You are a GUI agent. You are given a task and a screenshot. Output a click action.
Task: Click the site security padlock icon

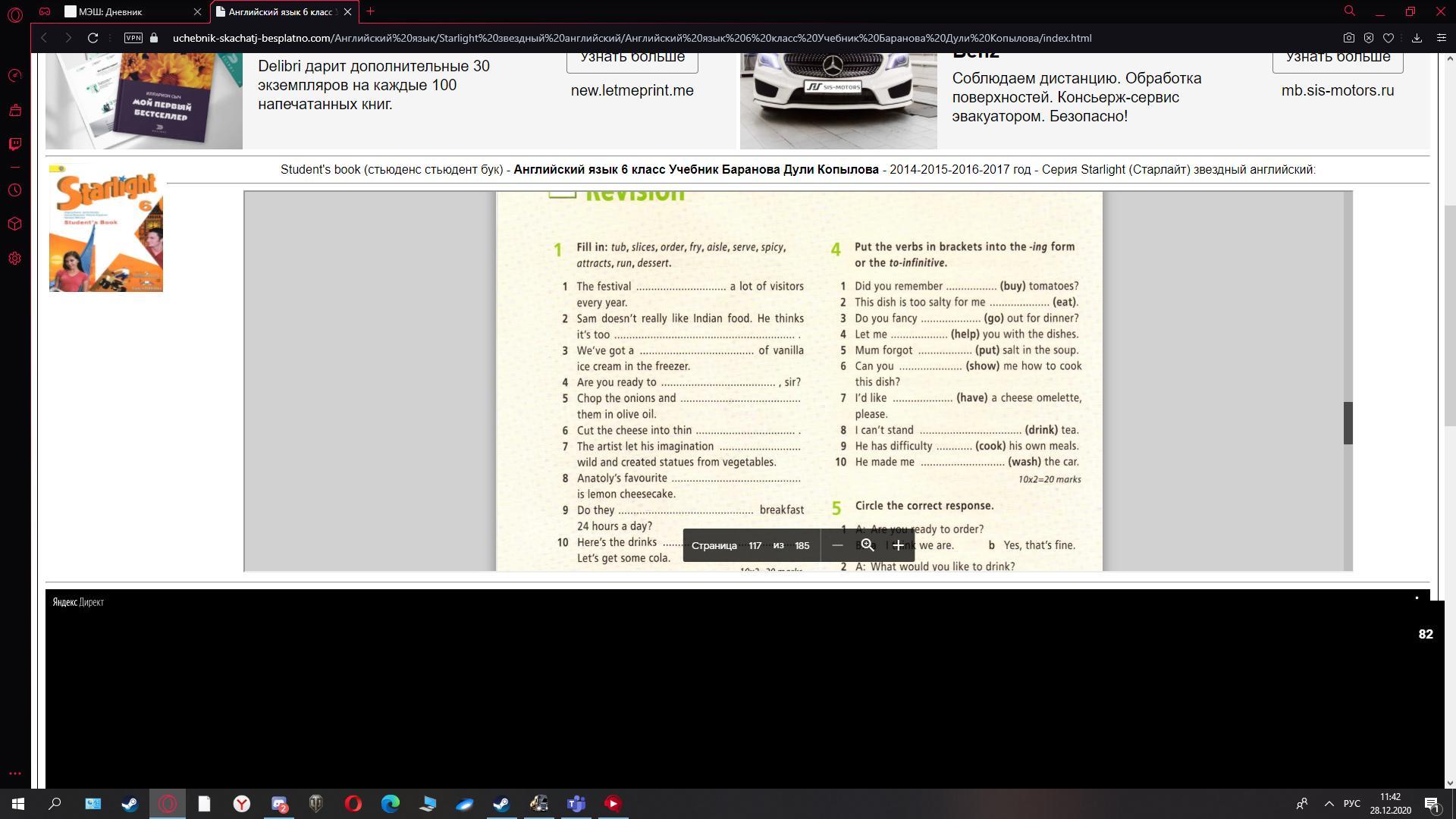point(155,38)
